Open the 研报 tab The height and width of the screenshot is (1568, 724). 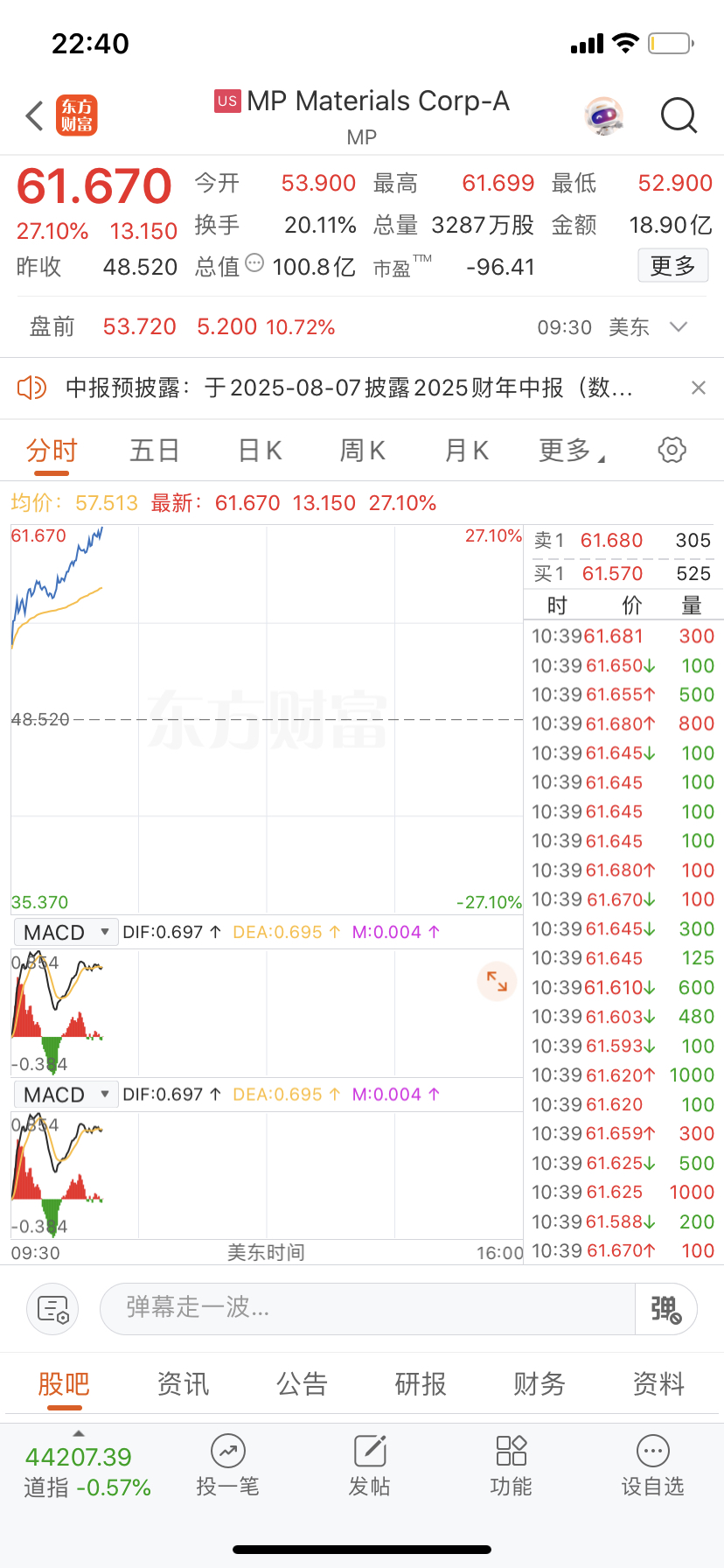tap(421, 1384)
